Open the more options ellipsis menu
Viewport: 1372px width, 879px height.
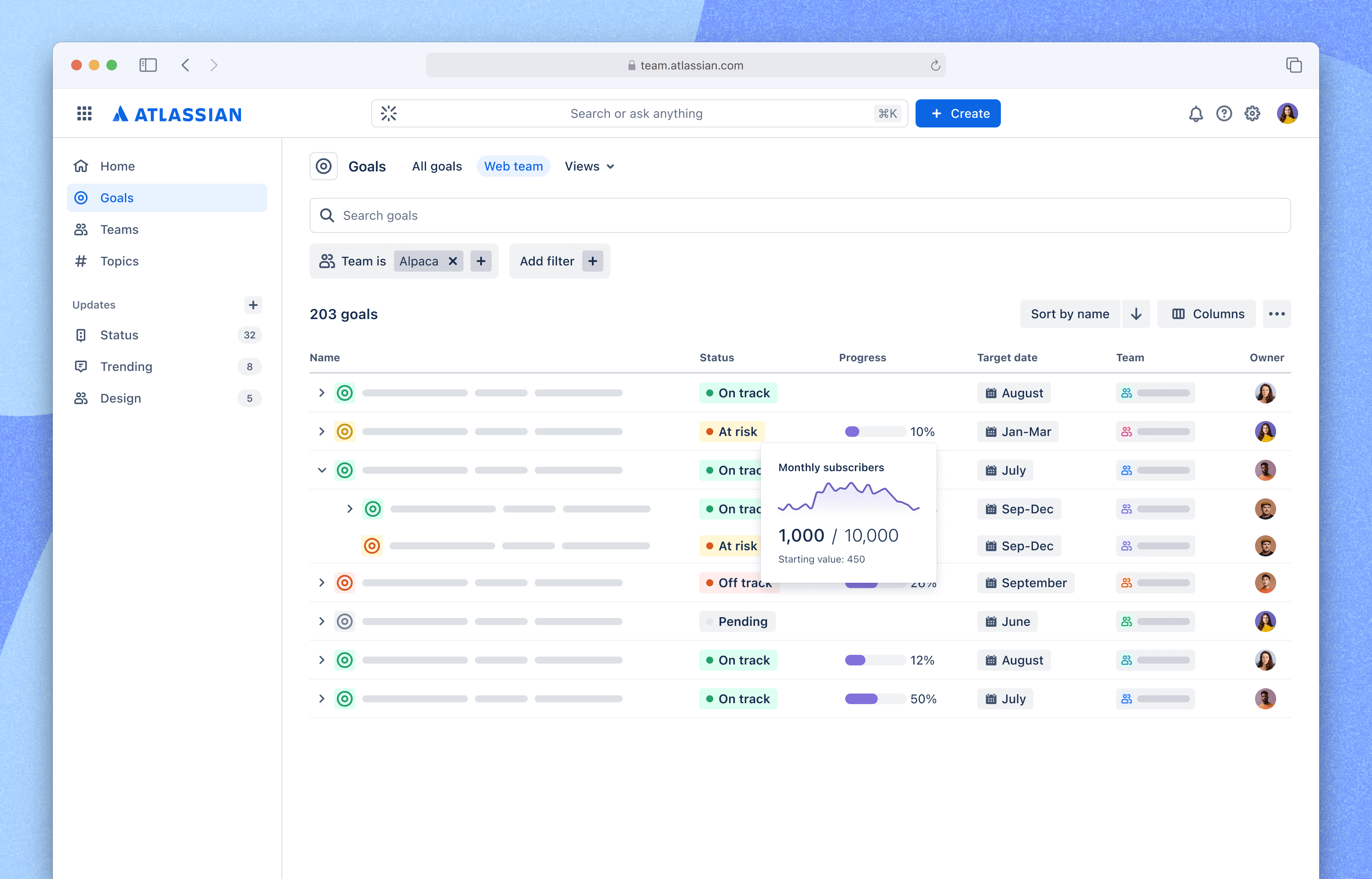(1277, 314)
